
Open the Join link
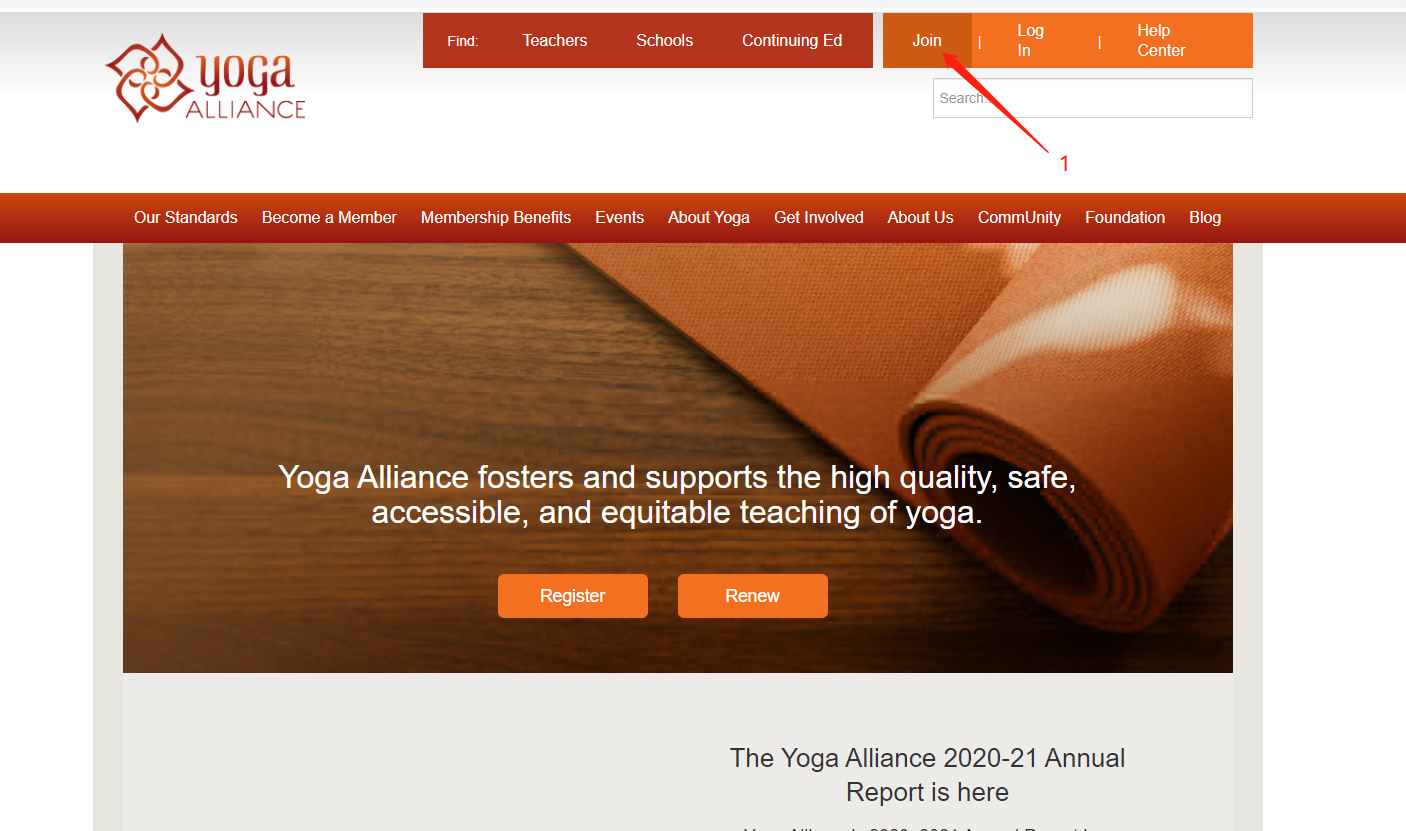pyautogui.click(x=927, y=41)
